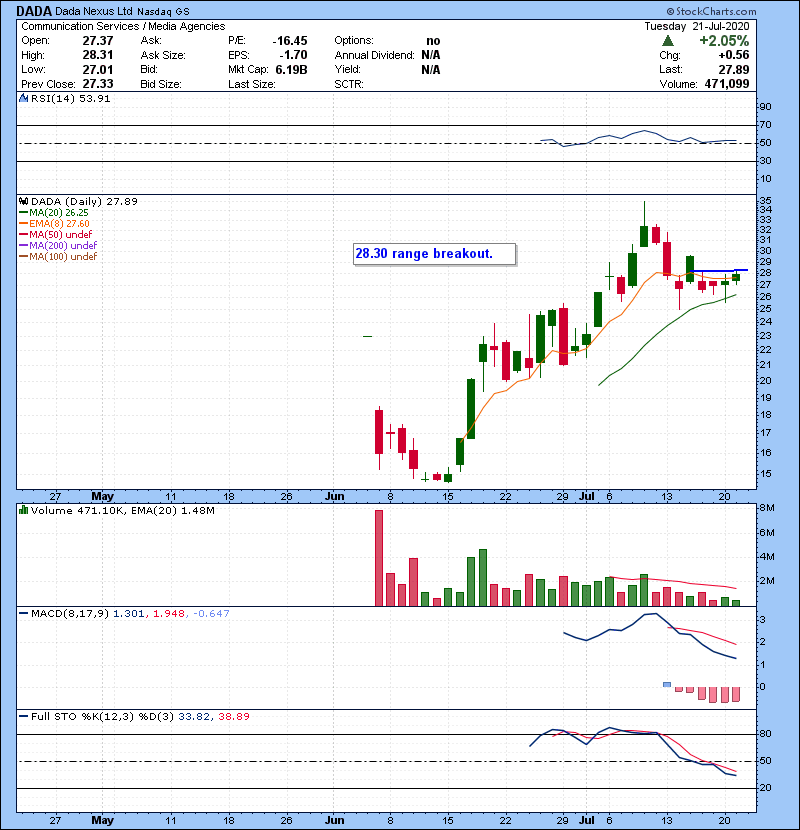Click the Options value no
The image size is (800, 830).
pyautogui.click(x=433, y=41)
